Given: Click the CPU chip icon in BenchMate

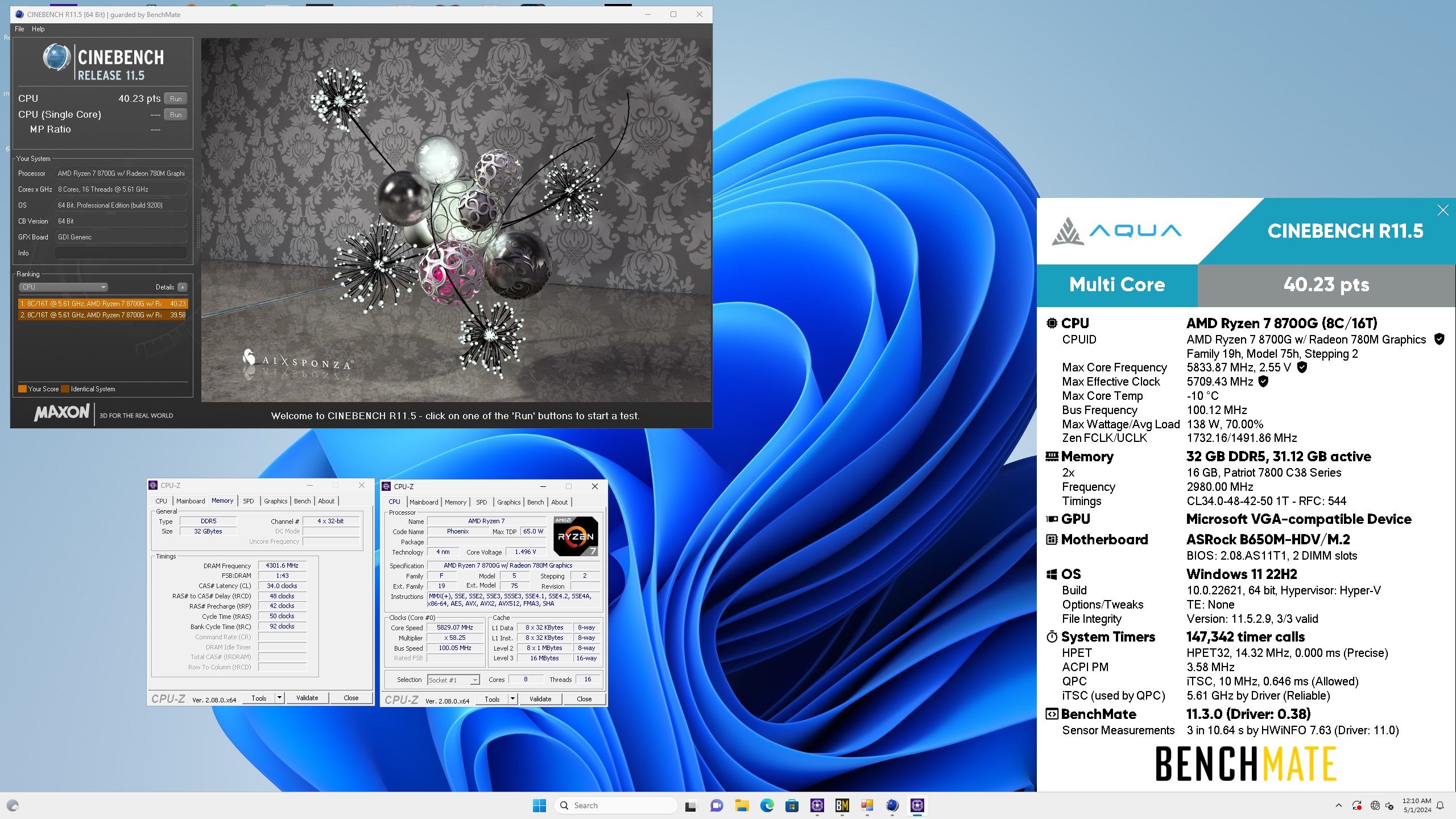Looking at the screenshot, I should (x=1052, y=323).
